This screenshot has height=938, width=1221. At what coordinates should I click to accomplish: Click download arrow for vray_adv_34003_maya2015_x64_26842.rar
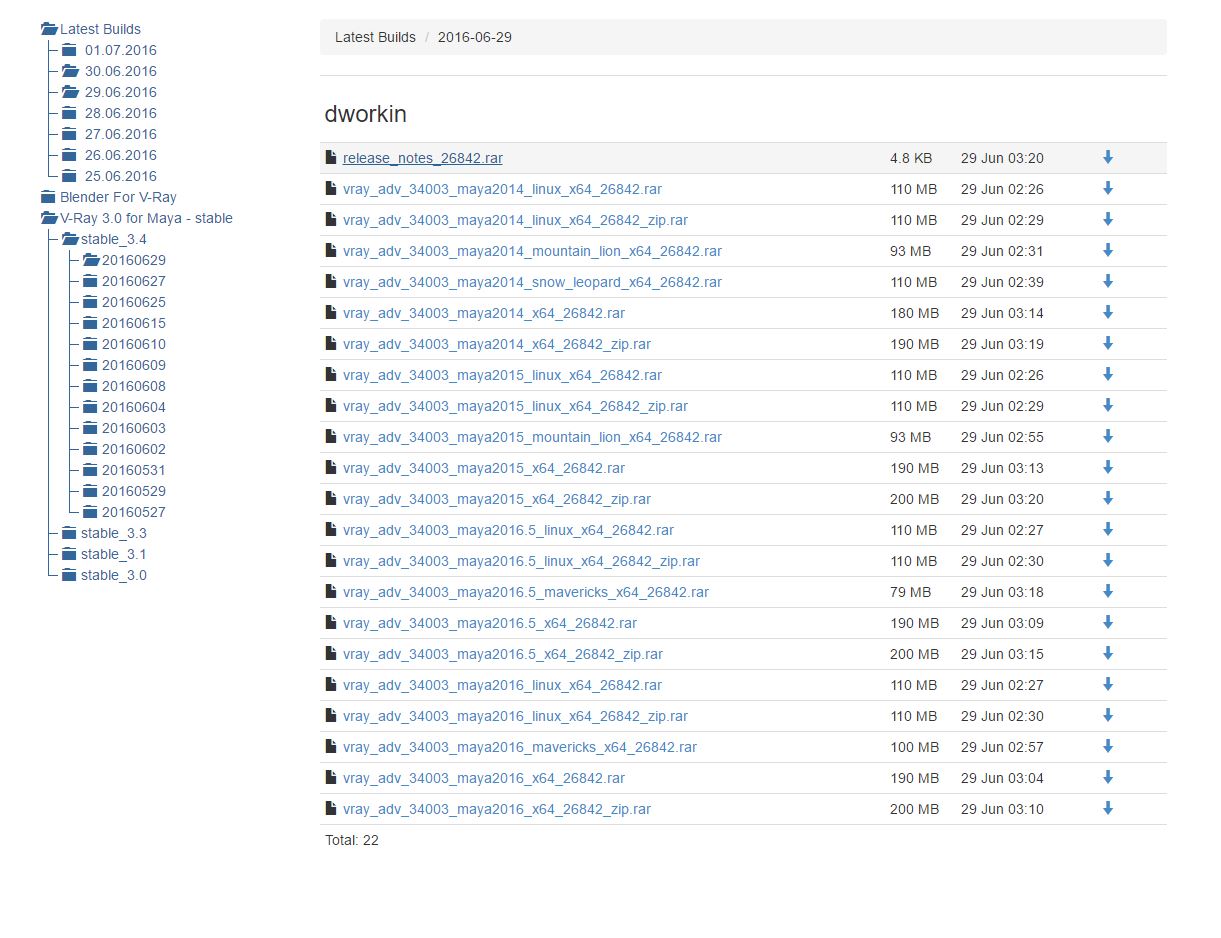tap(1108, 468)
